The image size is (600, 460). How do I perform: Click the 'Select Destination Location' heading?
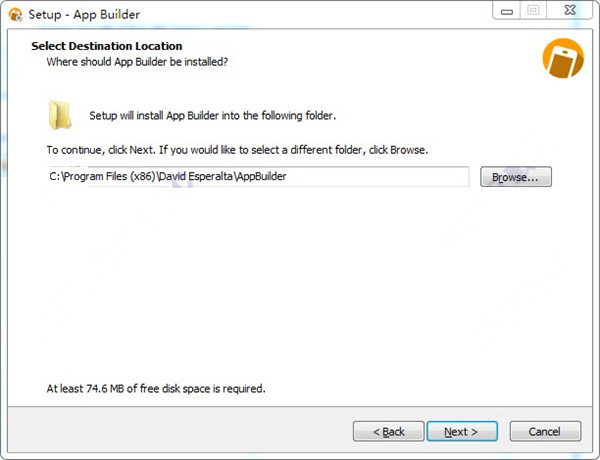point(107,46)
